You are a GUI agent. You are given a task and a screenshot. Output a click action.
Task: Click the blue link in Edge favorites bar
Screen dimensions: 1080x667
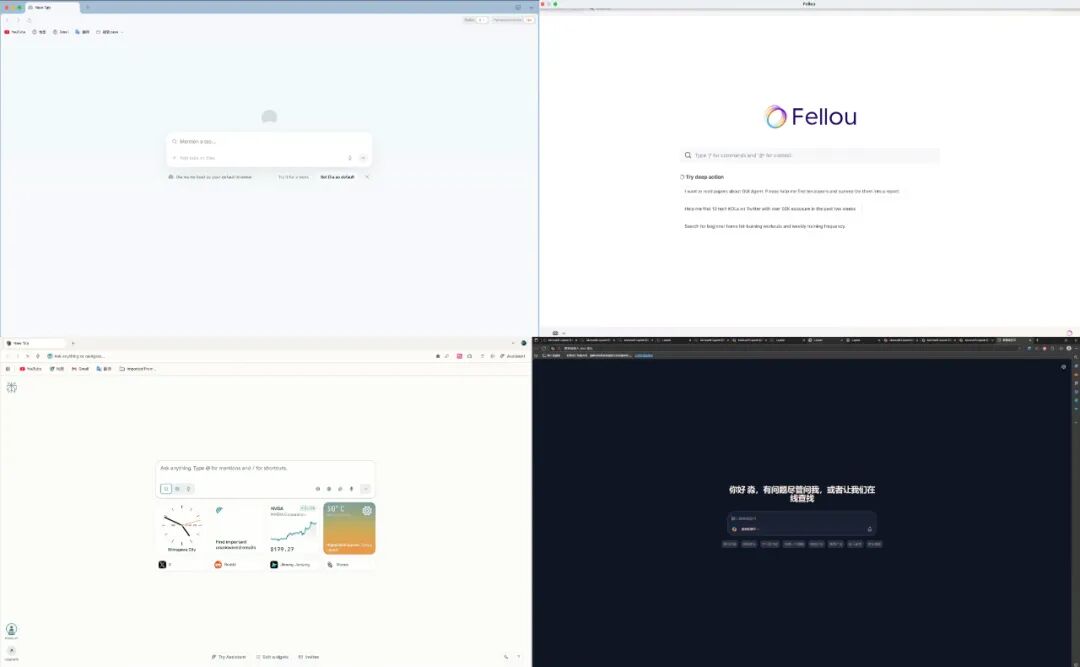tap(643, 356)
